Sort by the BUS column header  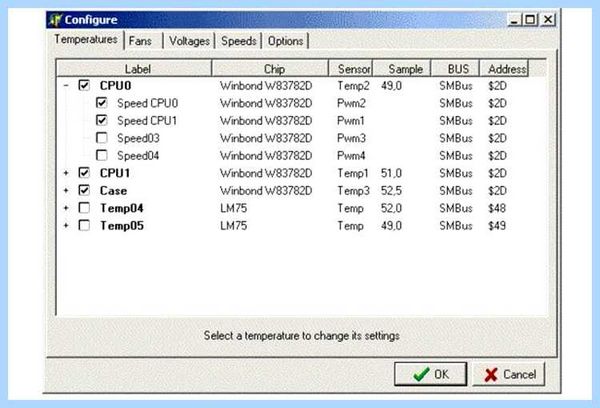pyautogui.click(x=455, y=69)
